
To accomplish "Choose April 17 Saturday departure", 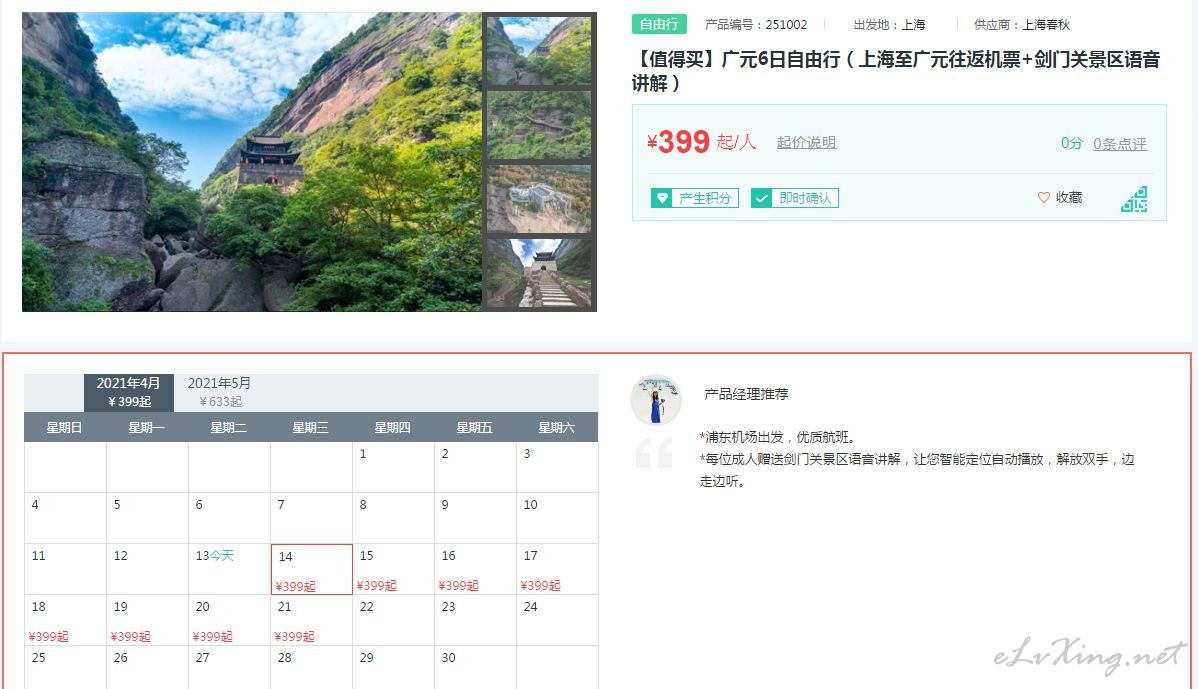I will tap(557, 570).
